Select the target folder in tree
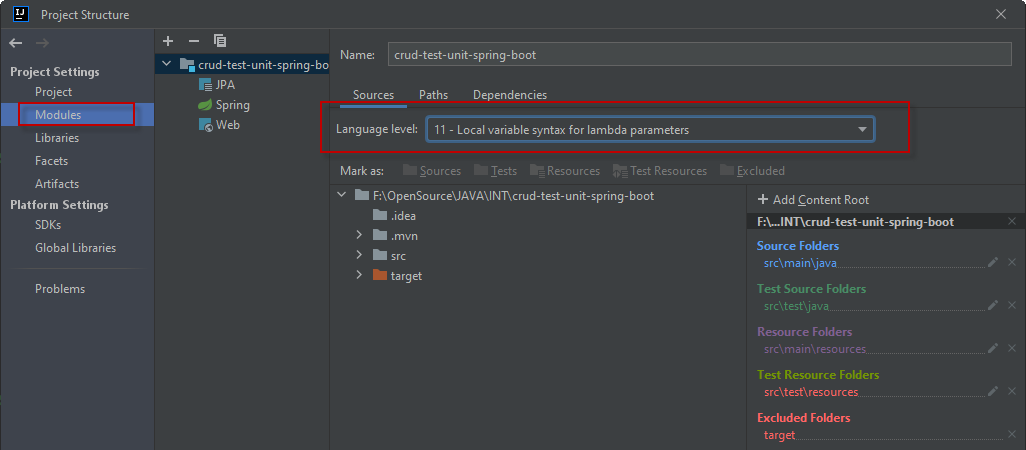 point(397,276)
